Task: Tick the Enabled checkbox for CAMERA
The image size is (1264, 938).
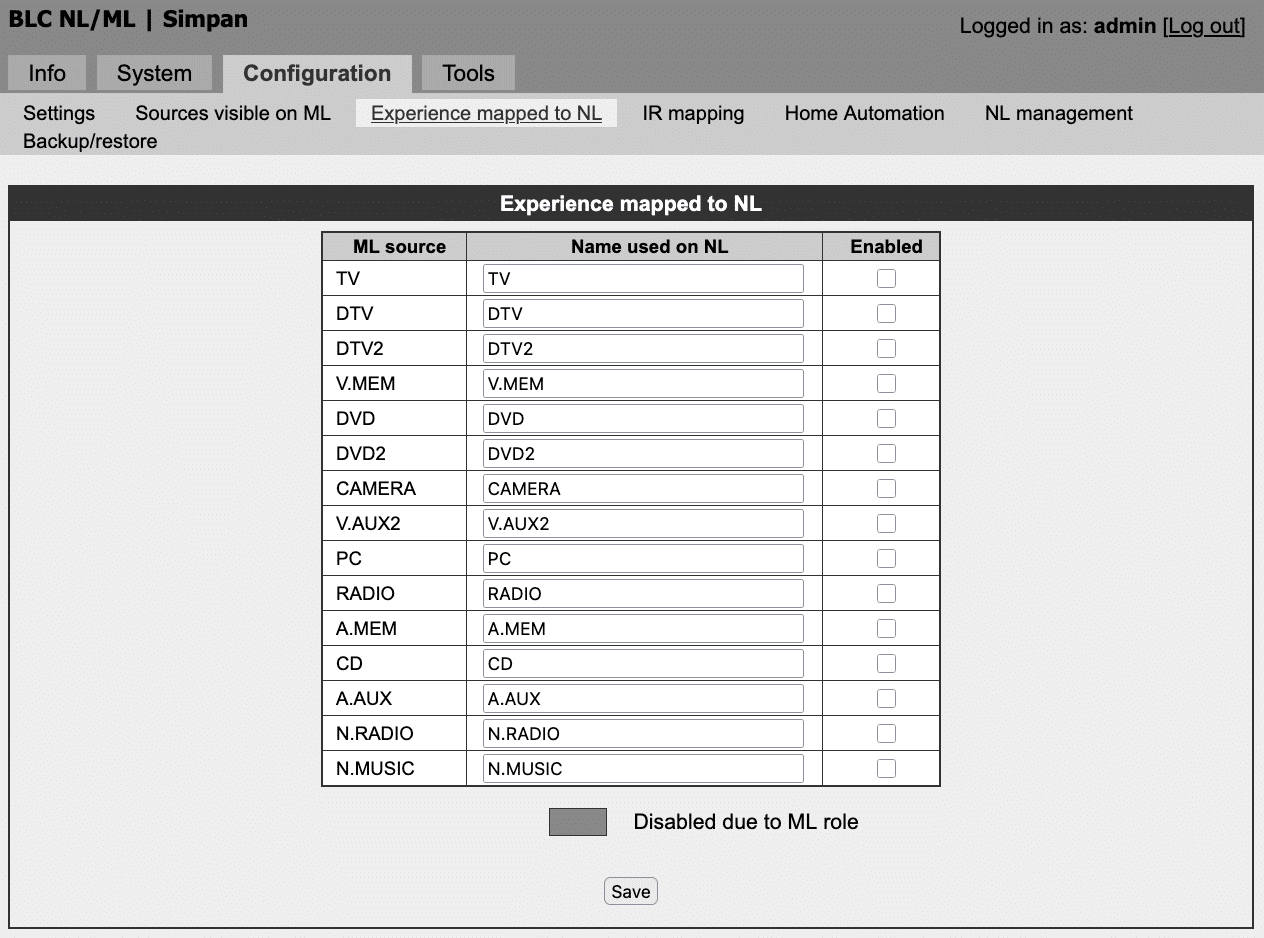Action: pyautogui.click(x=886, y=489)
